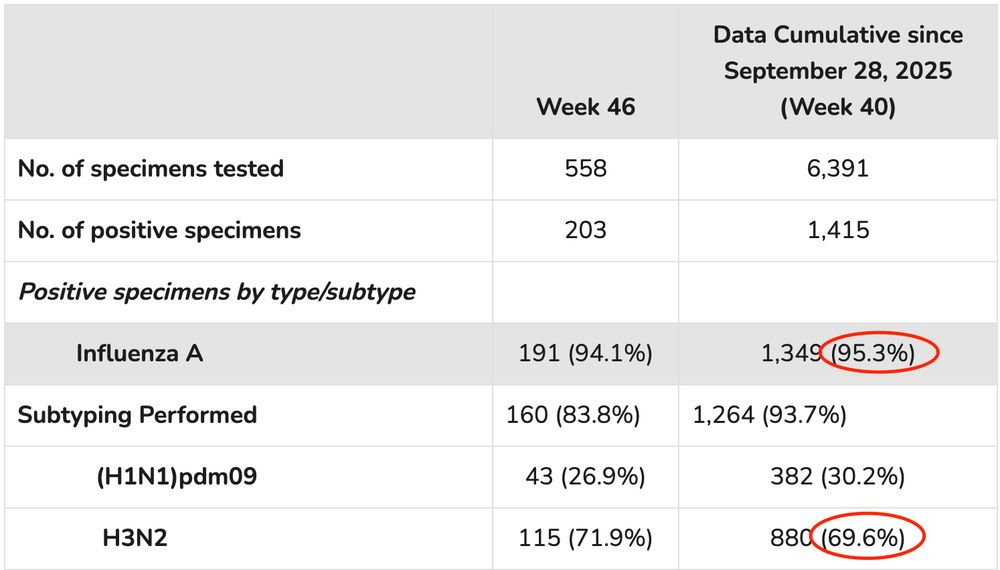This screenshot has height=570, width=1000.
Task: Click the 160 (83.8%) subtyping cell
Action: click(573, 415)
